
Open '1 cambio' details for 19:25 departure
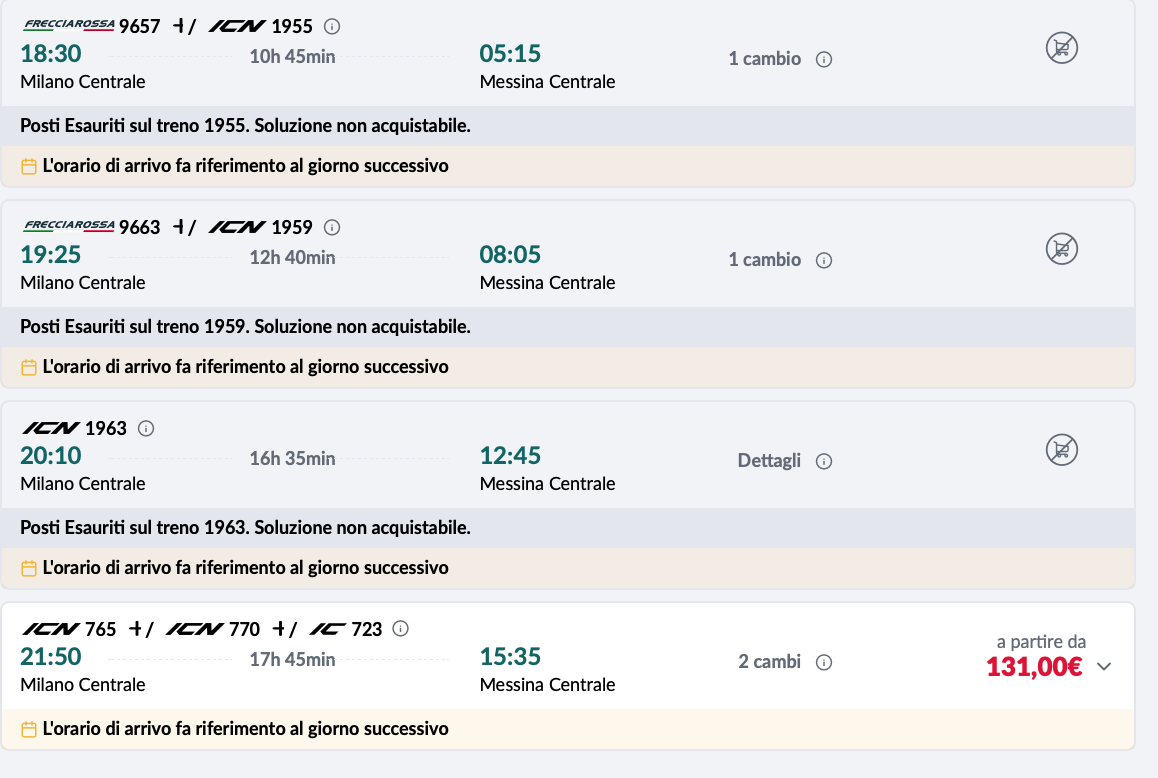(x=764, y=260)
